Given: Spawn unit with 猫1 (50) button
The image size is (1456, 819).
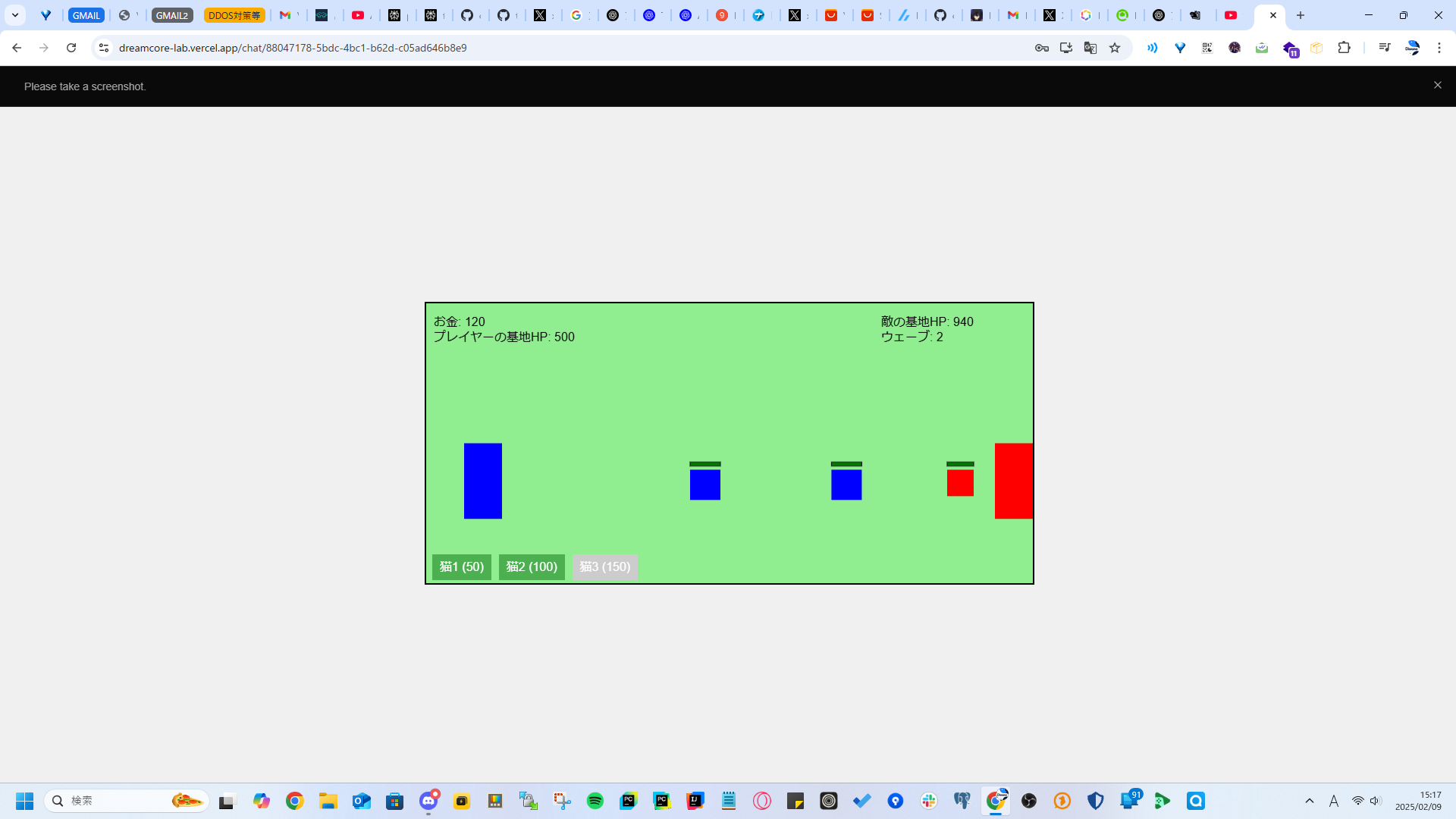Looking at the screenshot, I should [x=461, y=566].
